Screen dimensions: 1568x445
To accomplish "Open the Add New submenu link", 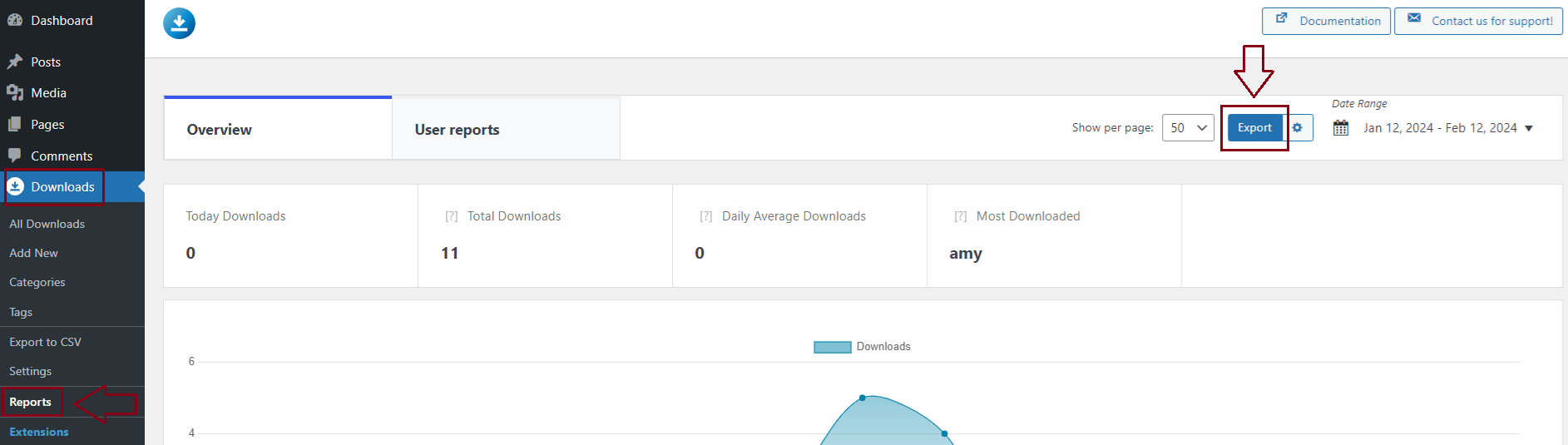I will [x=34, y=253].
